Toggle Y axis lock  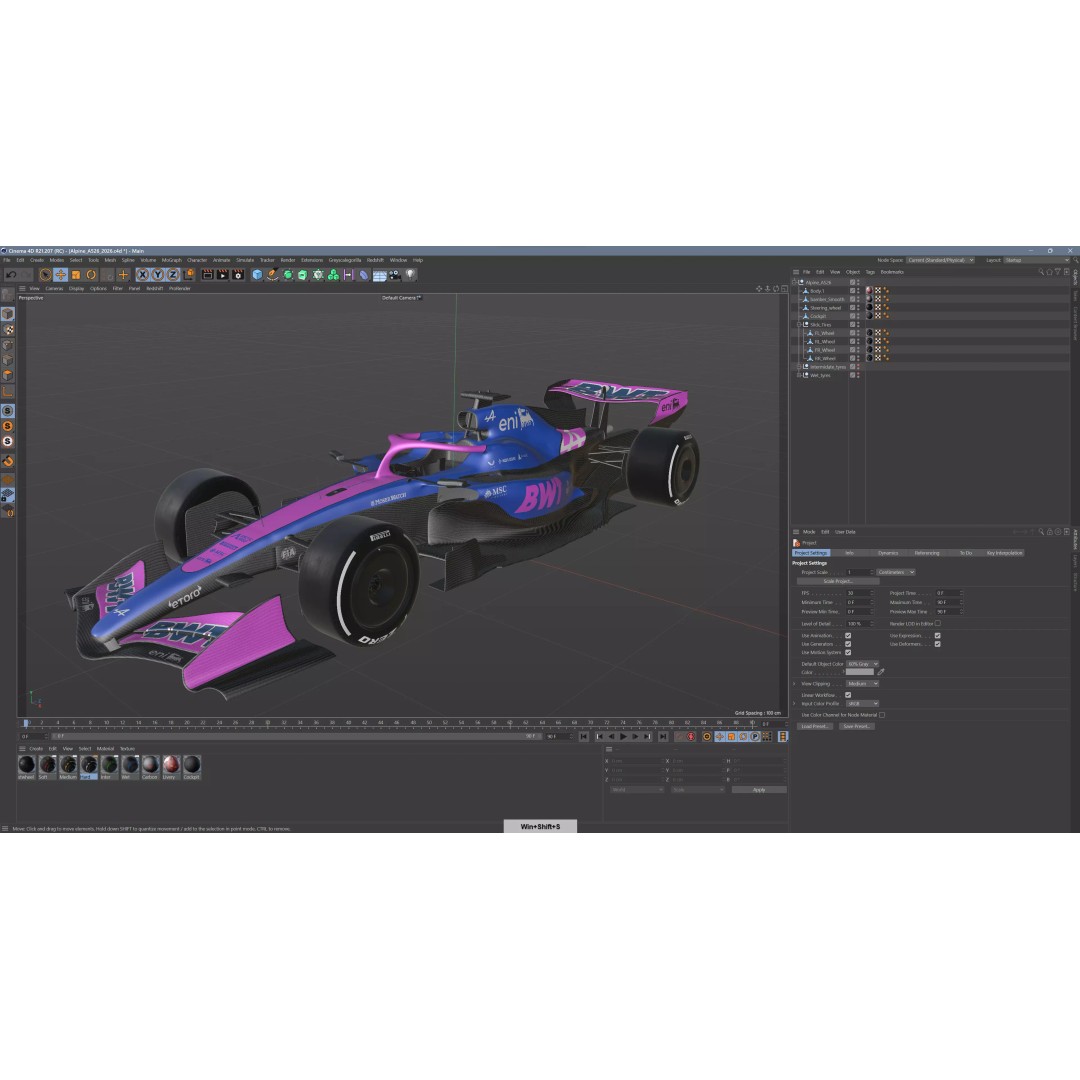[158, 275]
